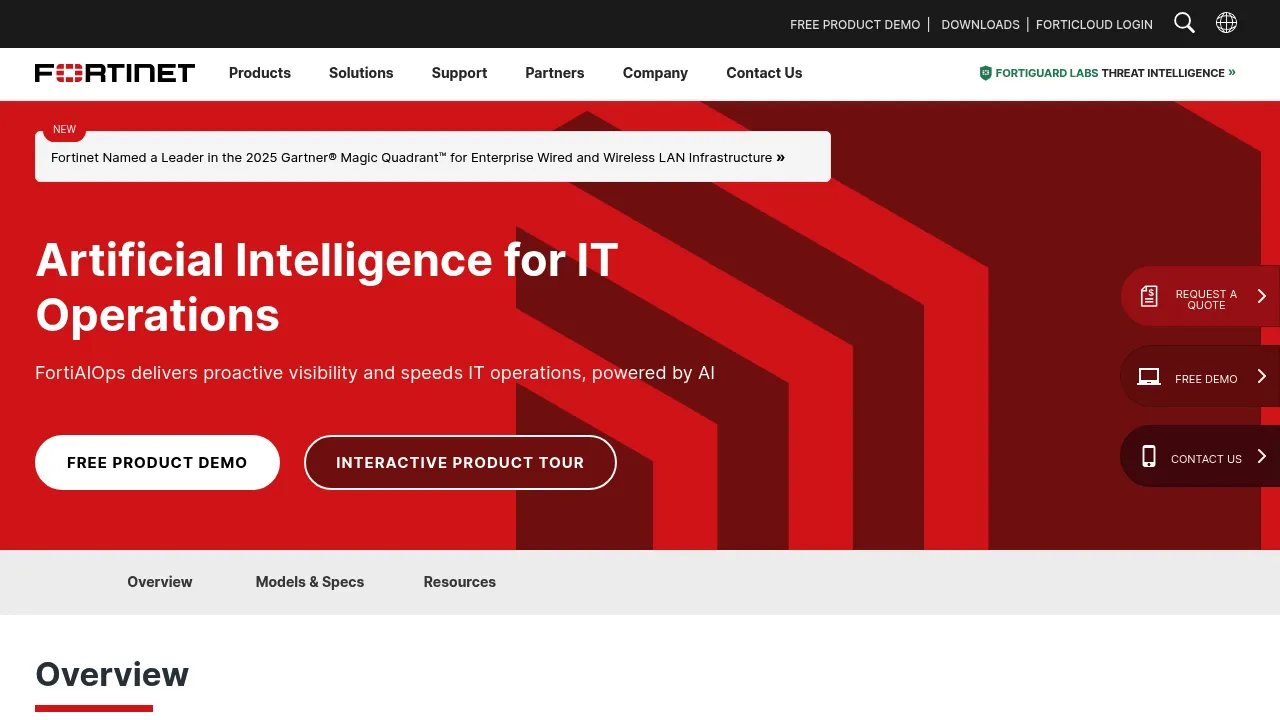This screenshot has width=1280, height=720.
Task: Switch to the Overview section tab
Action: pyautogui.click(x=160, y=582)
